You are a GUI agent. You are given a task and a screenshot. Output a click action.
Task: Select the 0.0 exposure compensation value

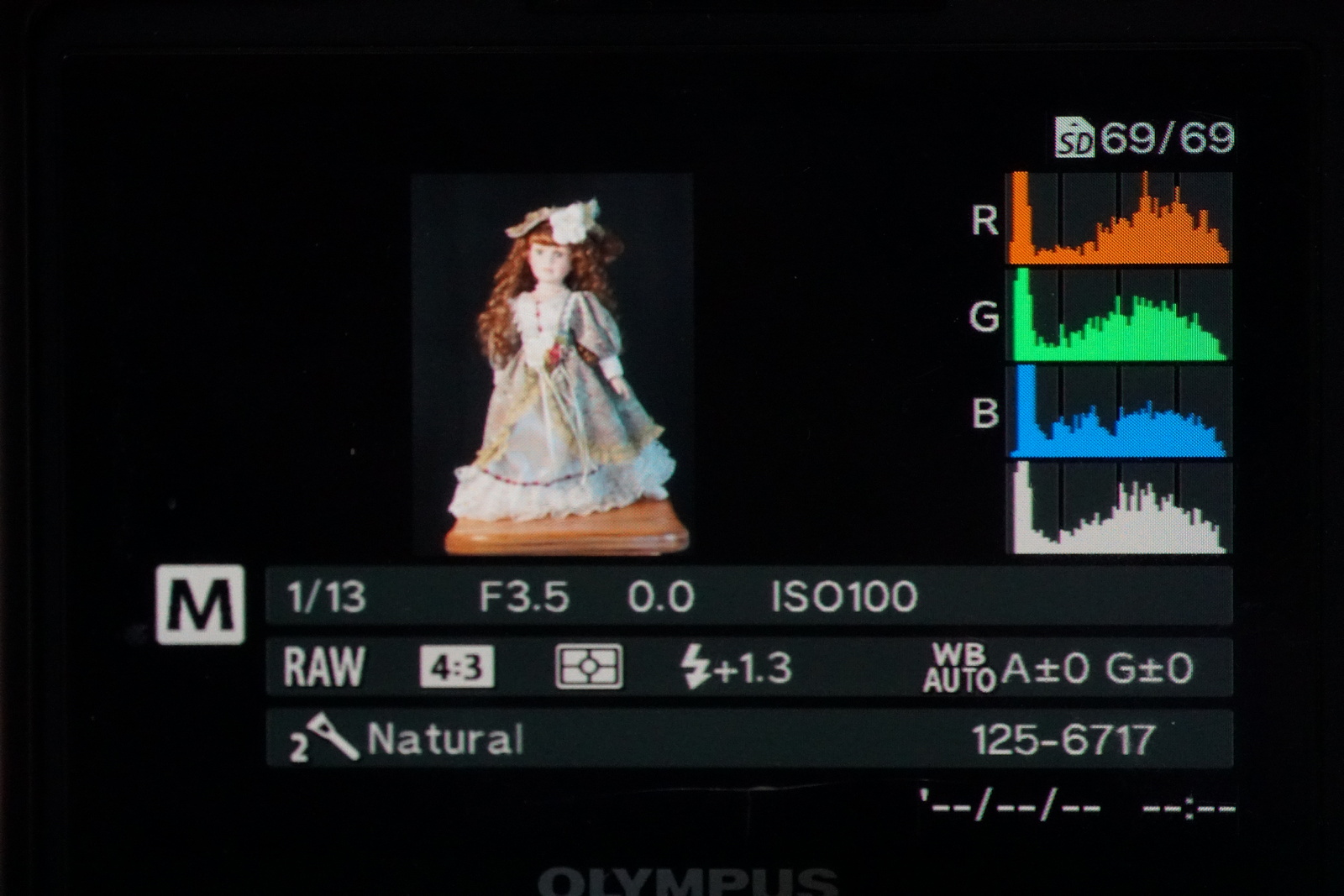tap(660, 597)
